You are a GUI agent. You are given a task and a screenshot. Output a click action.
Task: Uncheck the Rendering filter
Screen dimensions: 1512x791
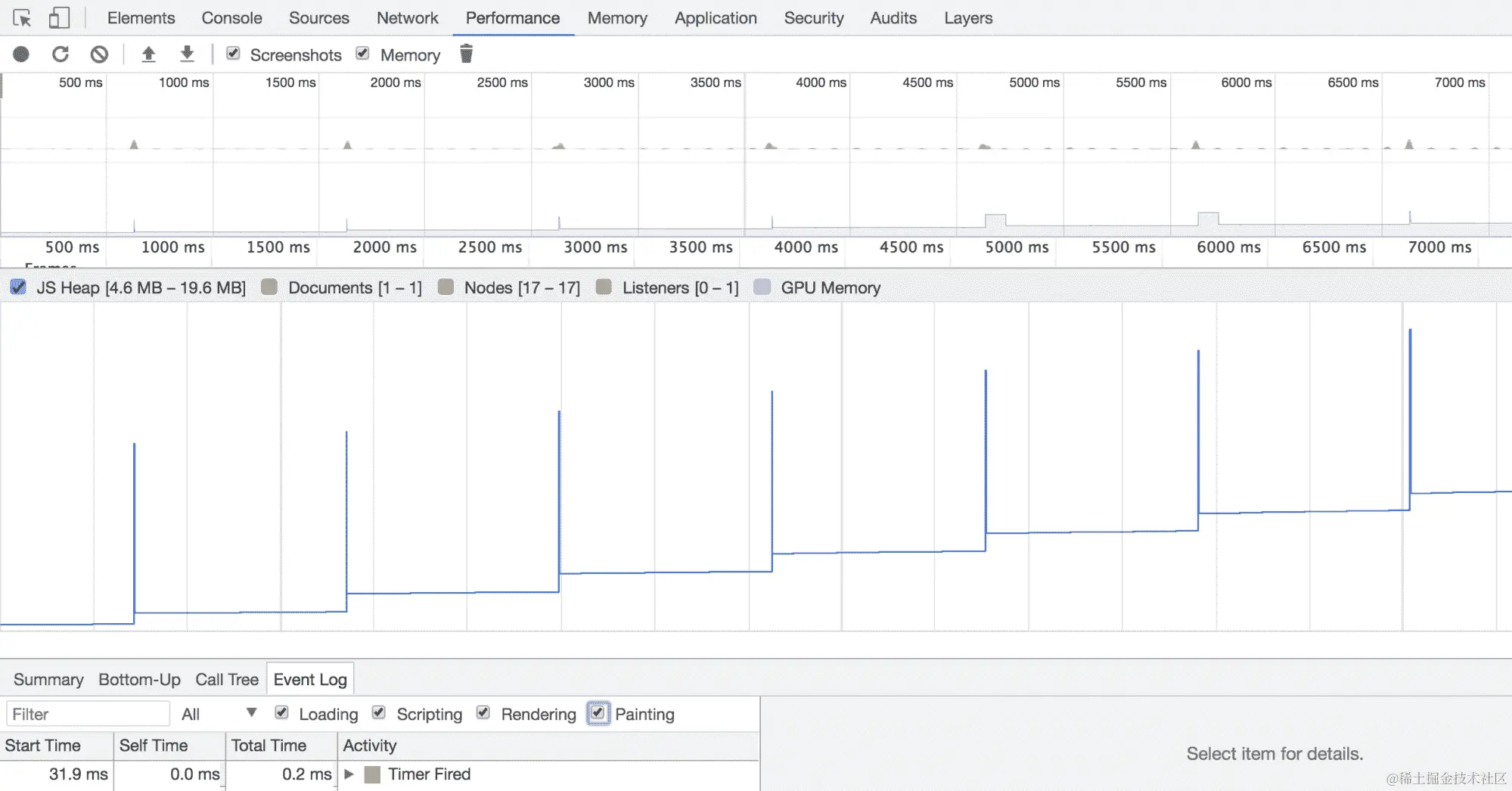point(483,713)
